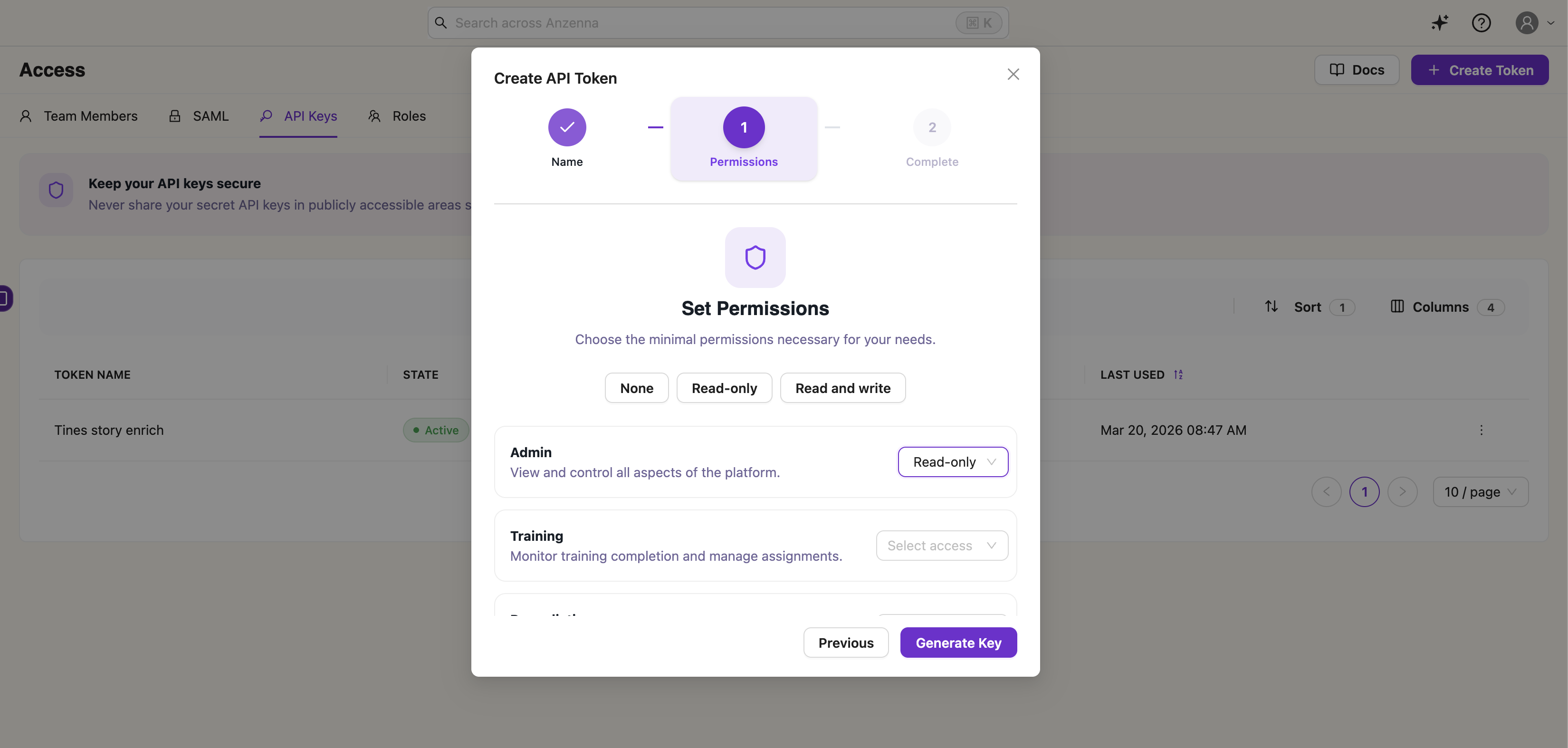The image size is (1568, 748).
Task: Focus the Search across Anzenna field
Action: (700, 23)
